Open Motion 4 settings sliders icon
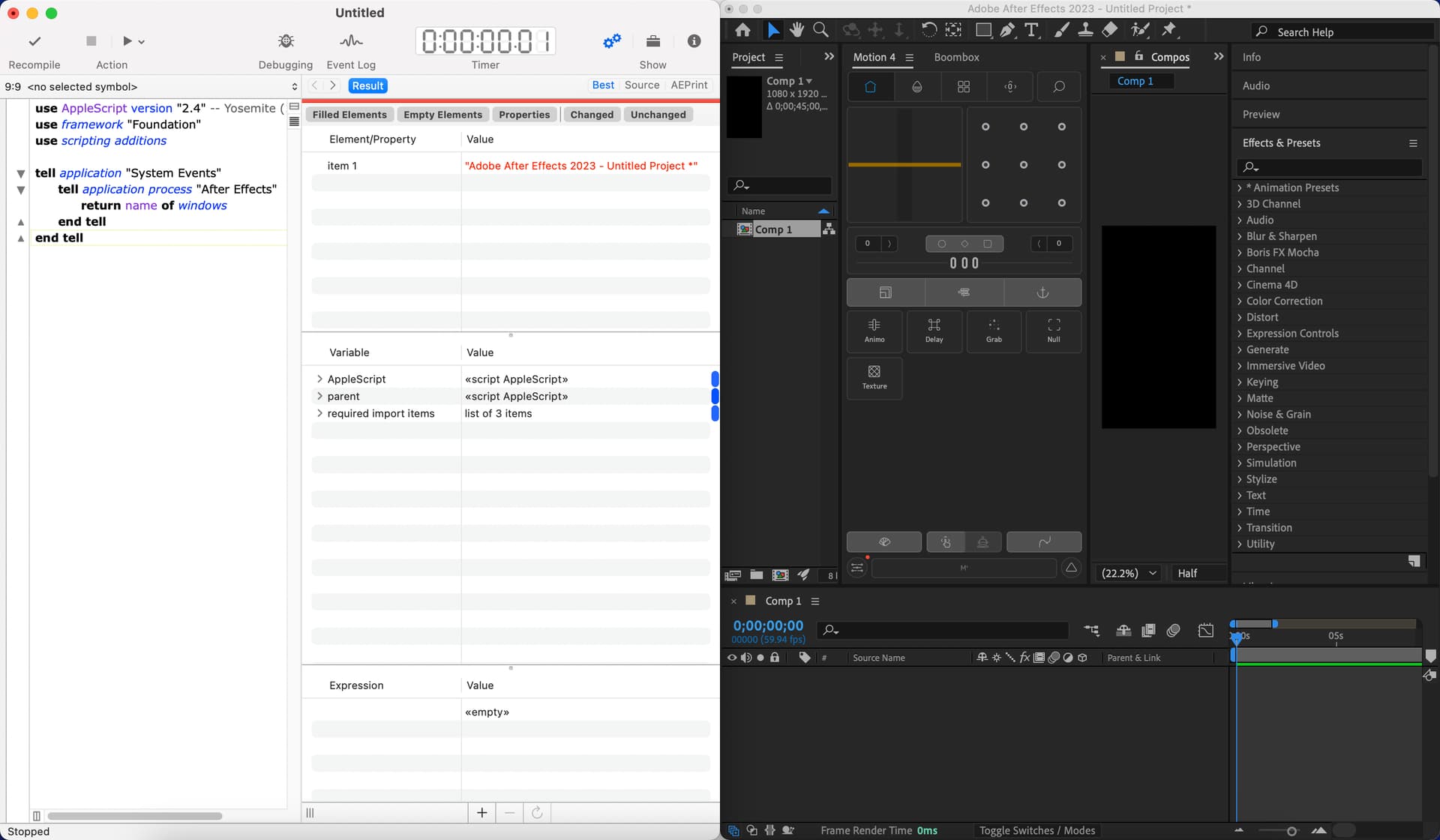The image size is (1440, 840). pyautogui.click(x=857, y=568)
